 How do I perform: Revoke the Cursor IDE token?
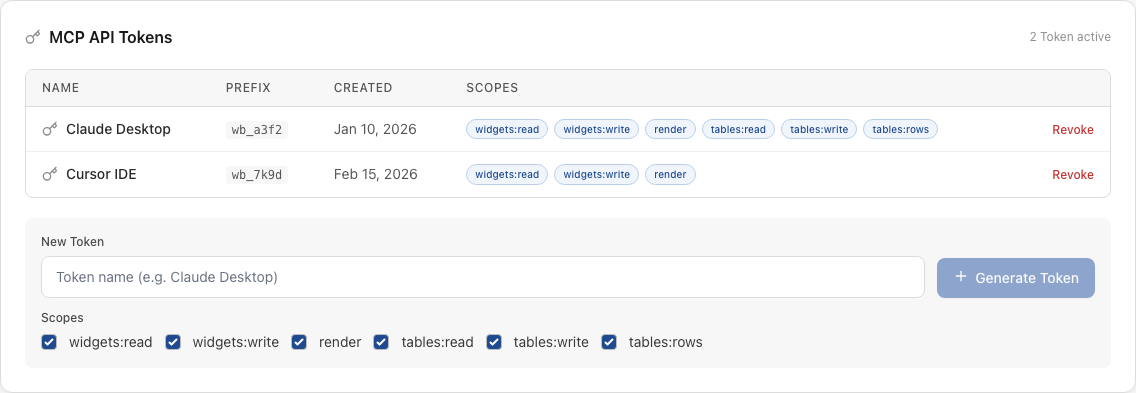1072,175
